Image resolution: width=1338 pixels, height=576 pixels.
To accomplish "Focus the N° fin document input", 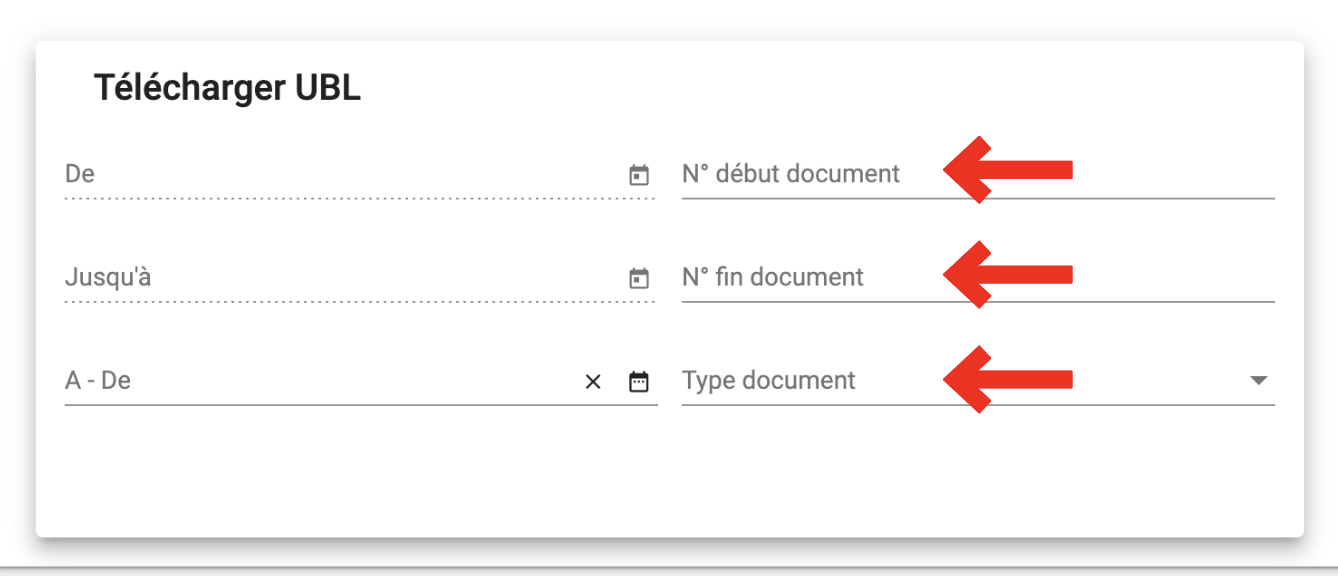I will [978, 277].
